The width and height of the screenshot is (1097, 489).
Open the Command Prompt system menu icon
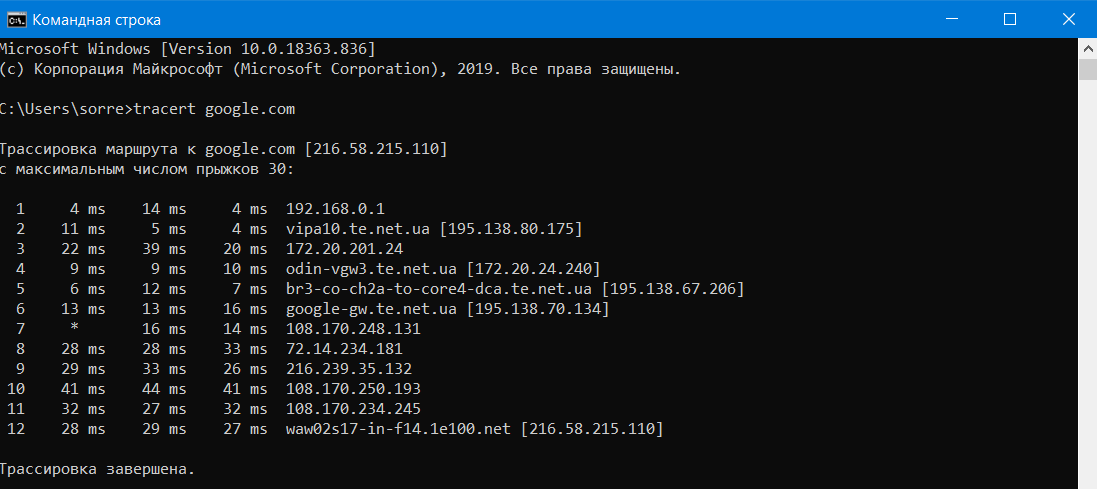click(14, 20)
